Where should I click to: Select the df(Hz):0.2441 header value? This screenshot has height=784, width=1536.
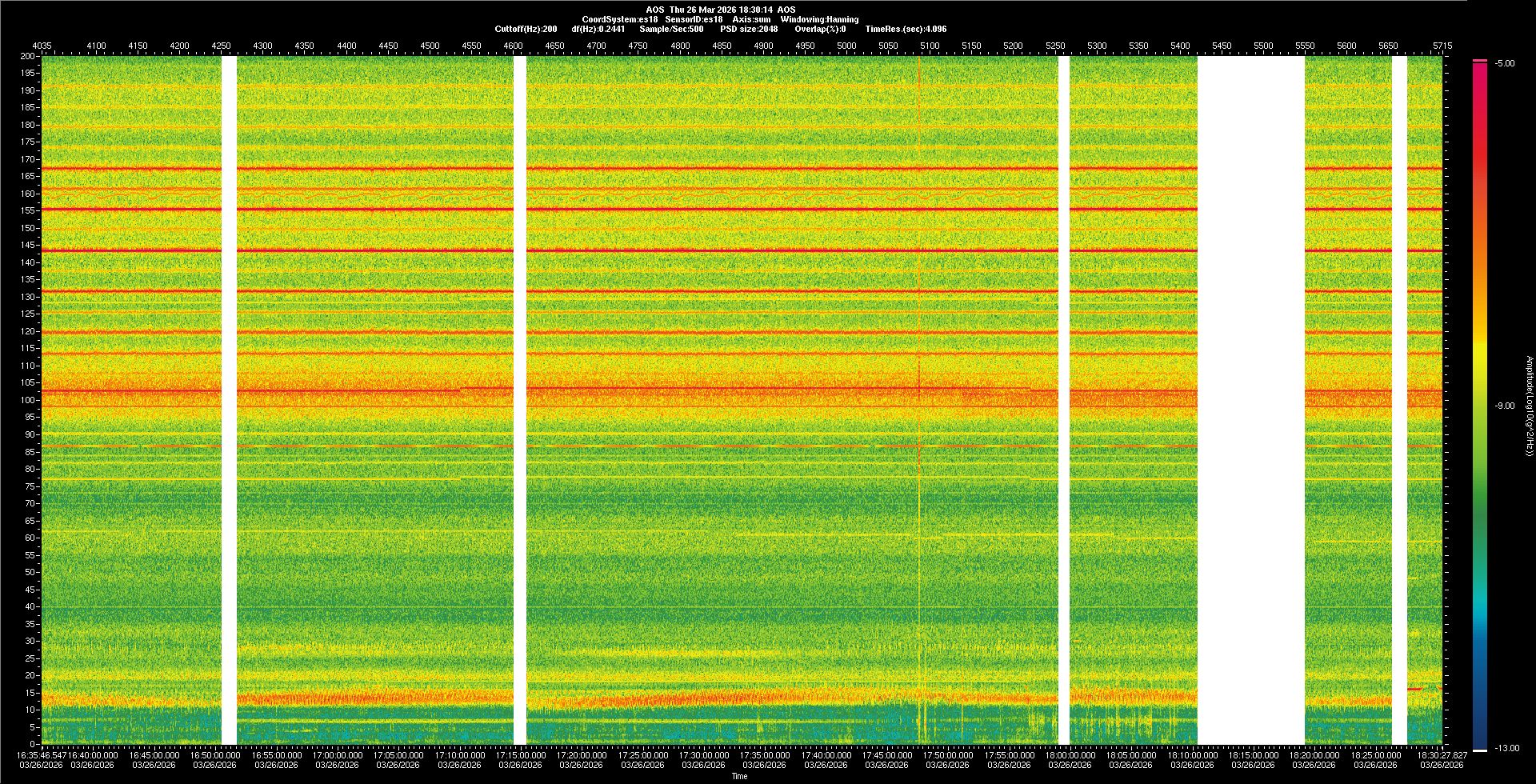click(x=598, y=29)
